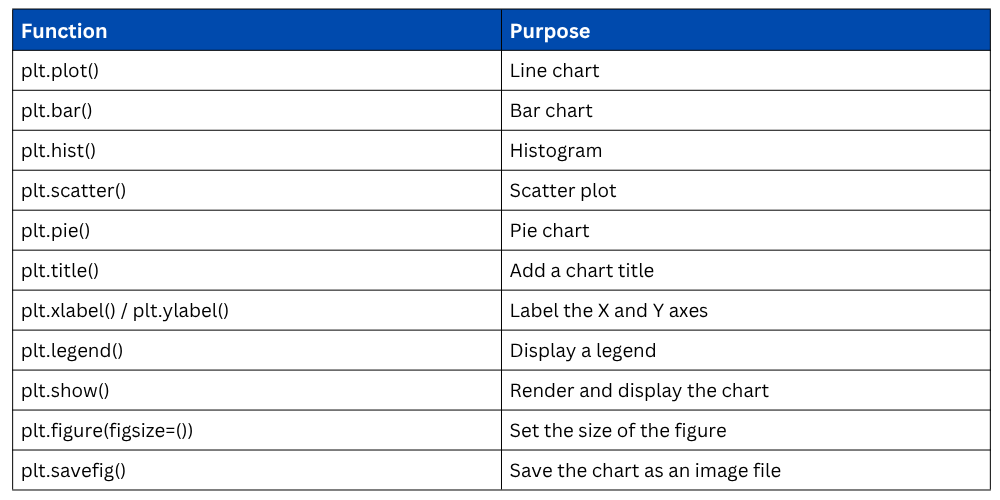
Task: Select the plt.title() function cell
Action: (60, 271)
